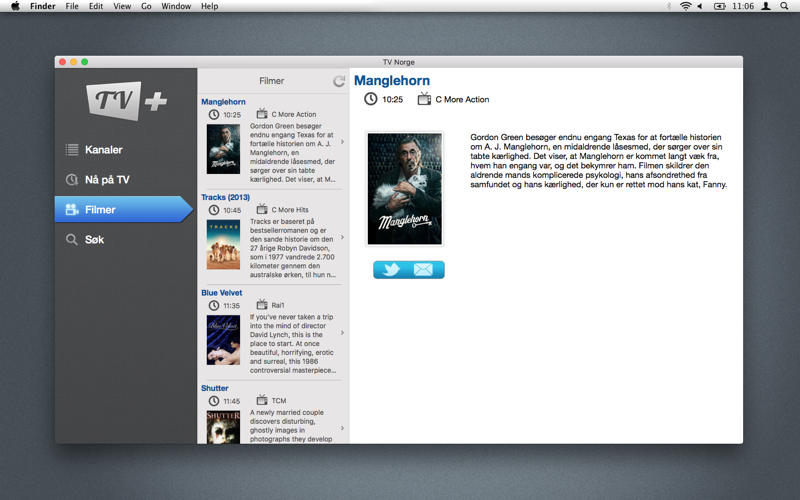Open the Window menu
Image resolution: width=800 pixels, height=500 pixels.
click(176, 6)
